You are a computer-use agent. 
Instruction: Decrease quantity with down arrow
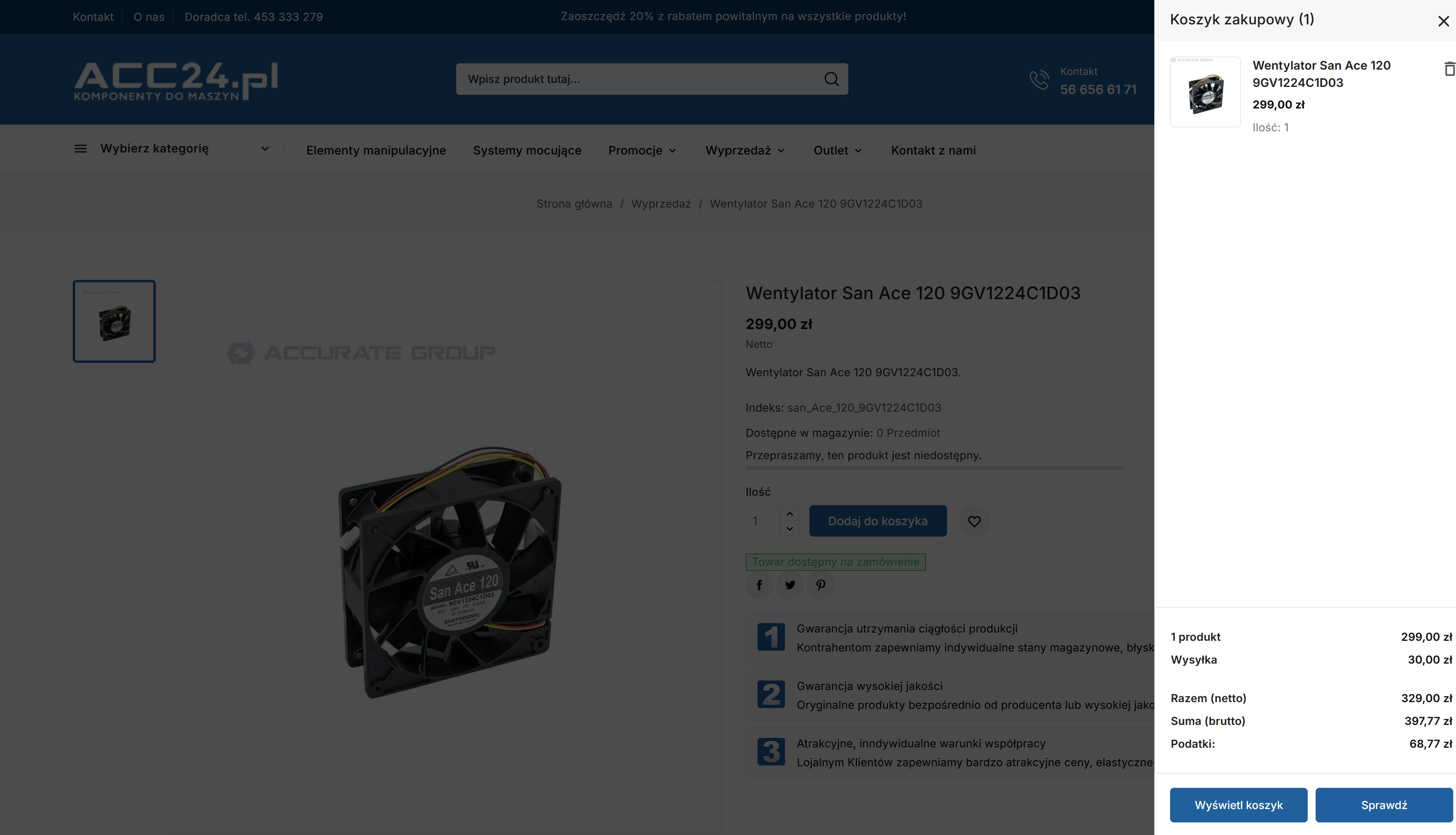(x=790, y=529)
